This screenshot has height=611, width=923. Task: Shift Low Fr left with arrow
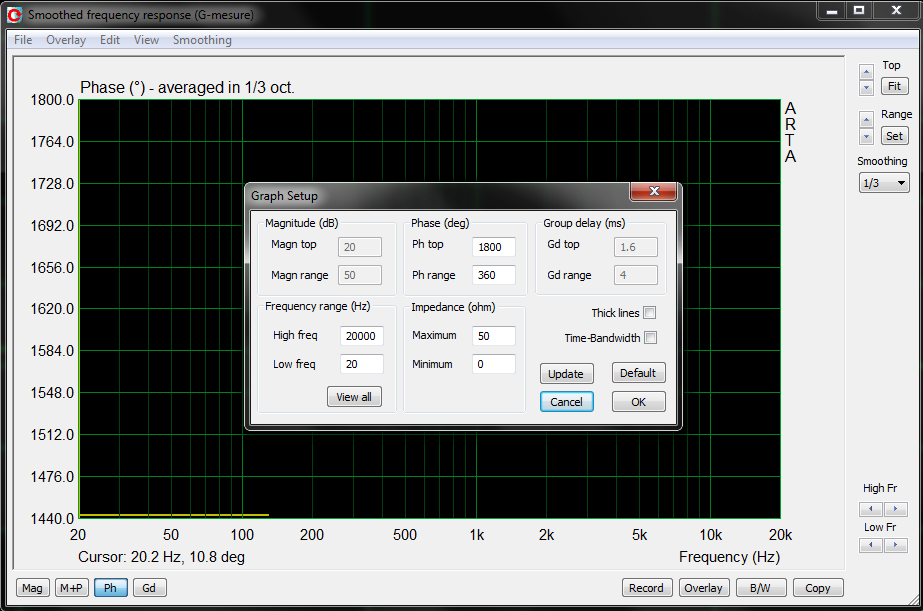point(871,545)
